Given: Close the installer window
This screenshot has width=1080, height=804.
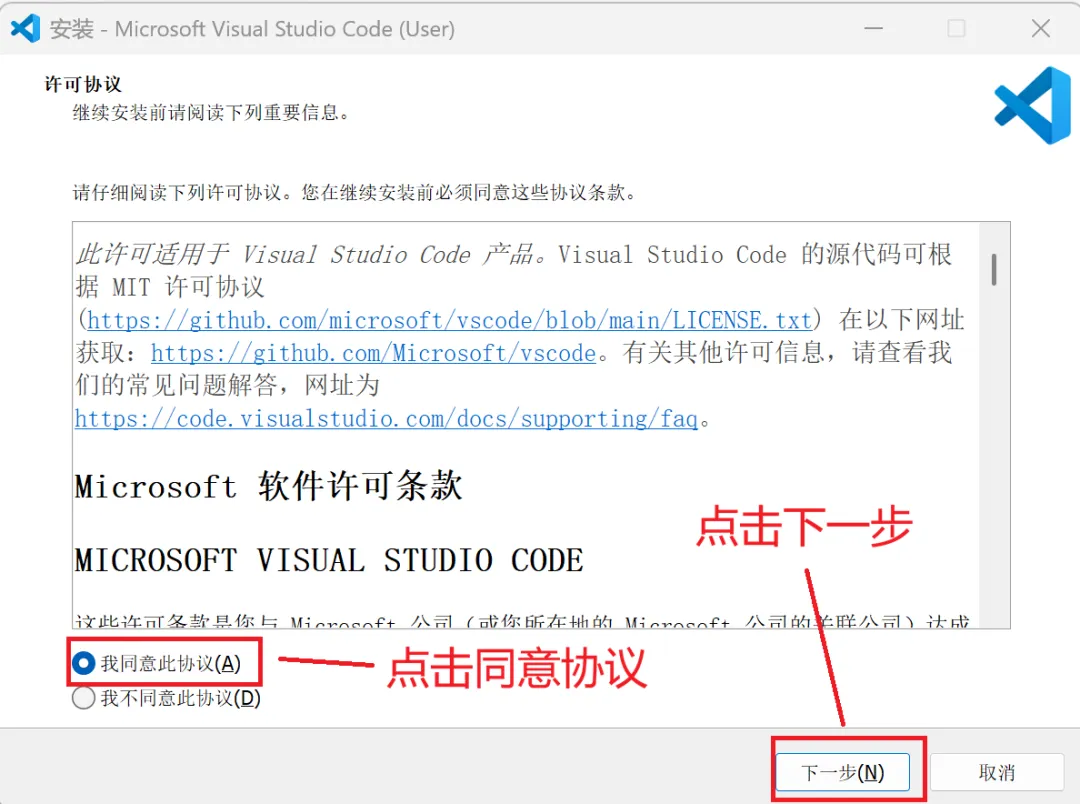Looking at the screenshot, I should coord(1041,28).
